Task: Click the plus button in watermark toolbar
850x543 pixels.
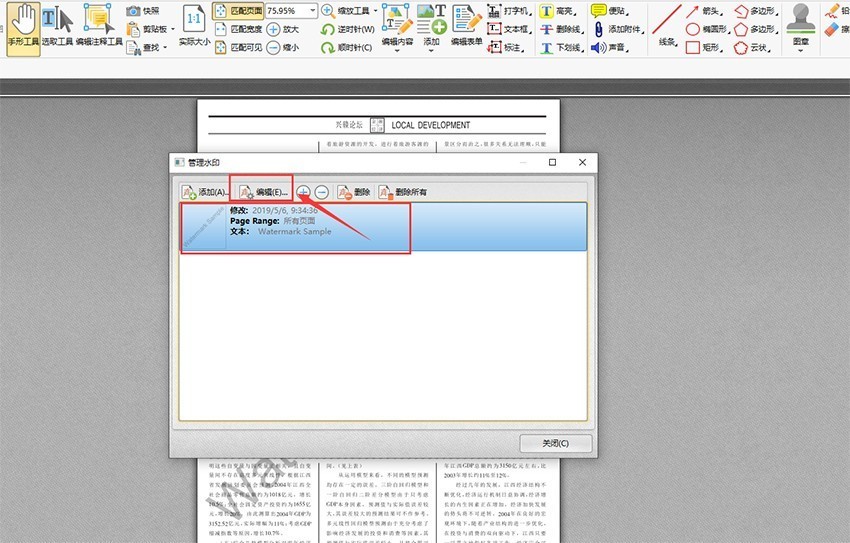Action: (304, 192)
